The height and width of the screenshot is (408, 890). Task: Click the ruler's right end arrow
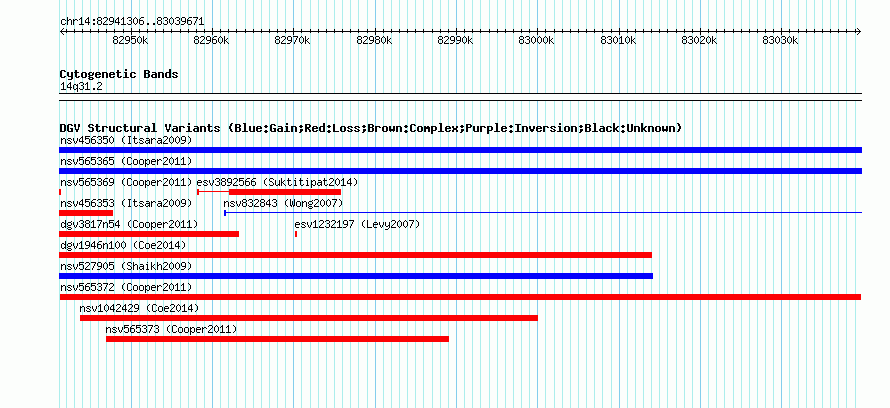click(859, 32)
